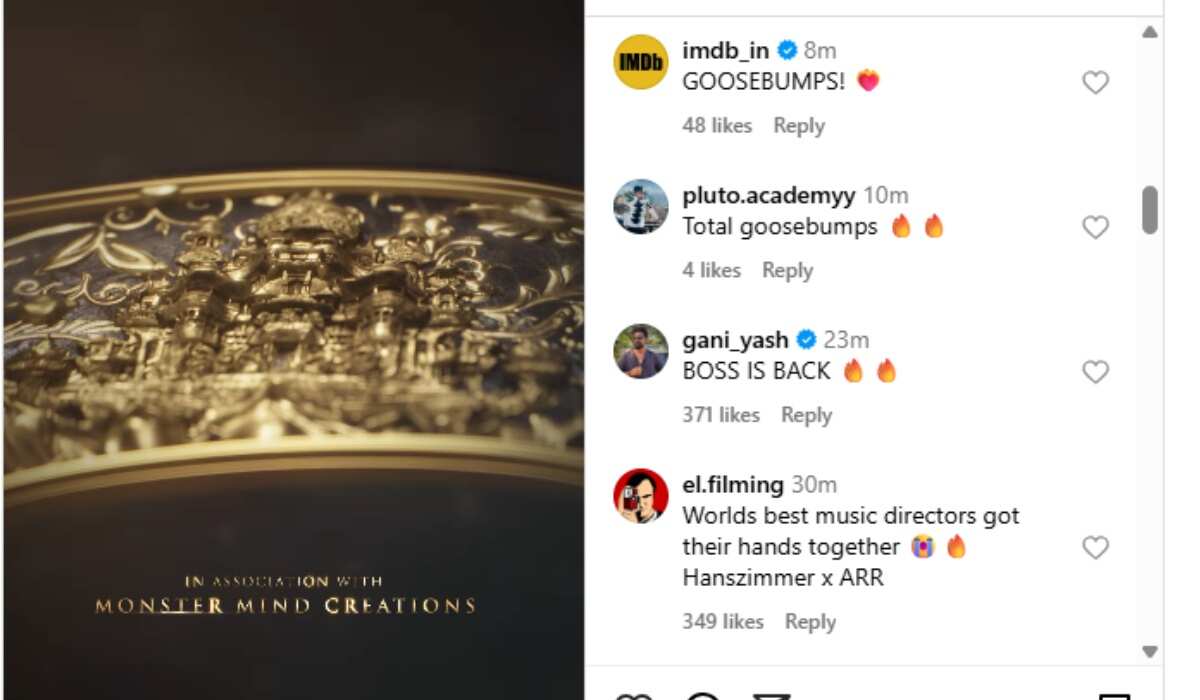
Task: Open el.filming's profile picture
Action: (640, 496)
